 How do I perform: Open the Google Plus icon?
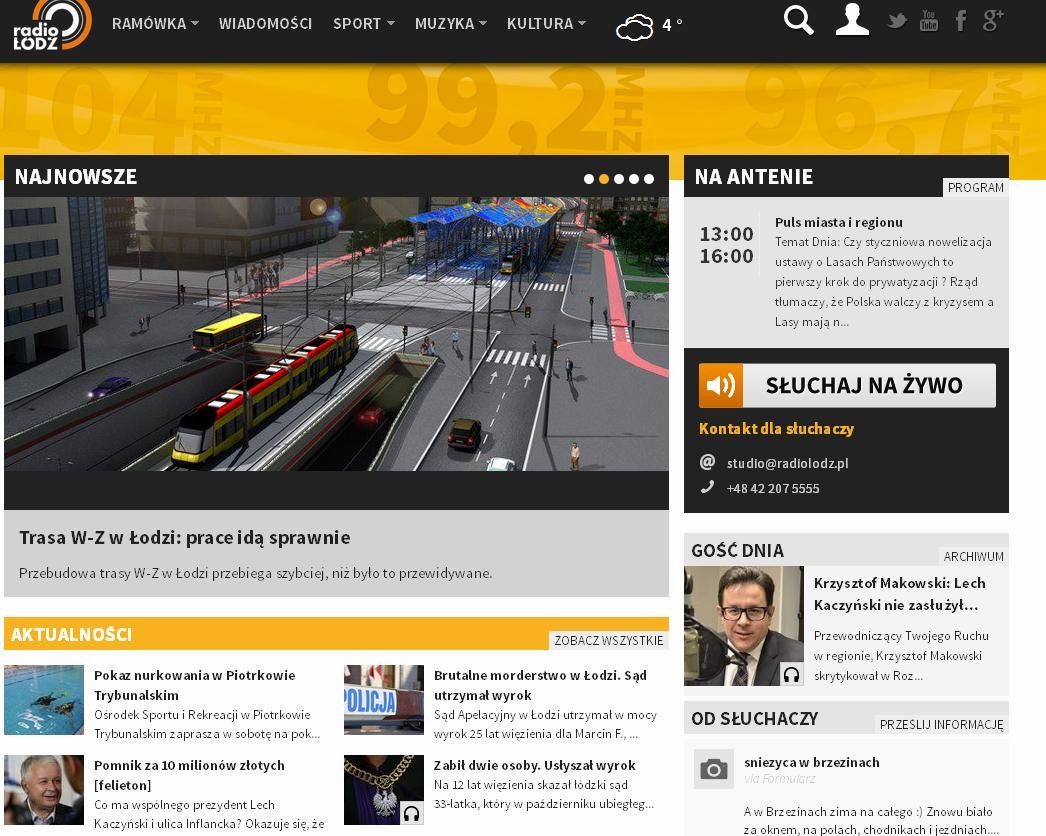(993, 21)
